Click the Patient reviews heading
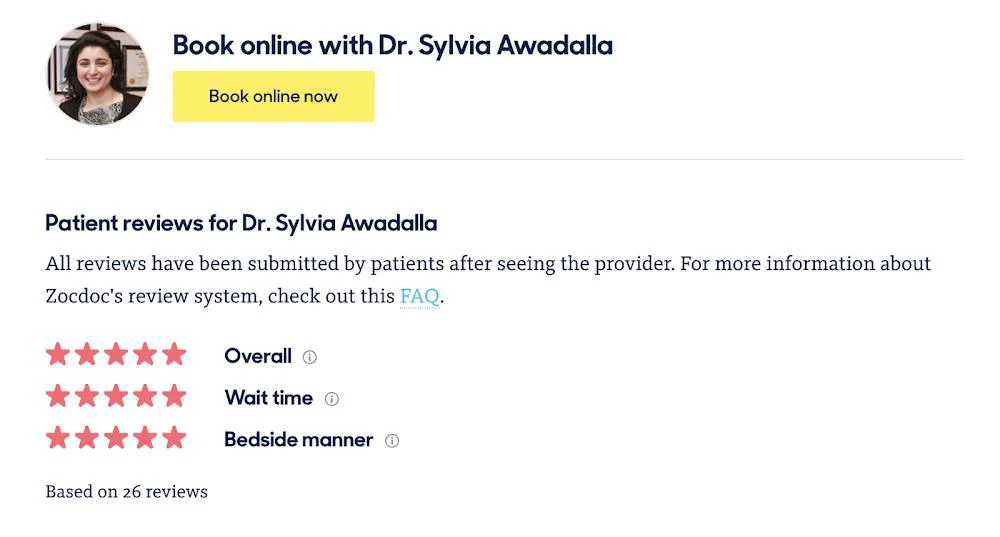This screenshot has height=537, width=1000. coord(241,223)
